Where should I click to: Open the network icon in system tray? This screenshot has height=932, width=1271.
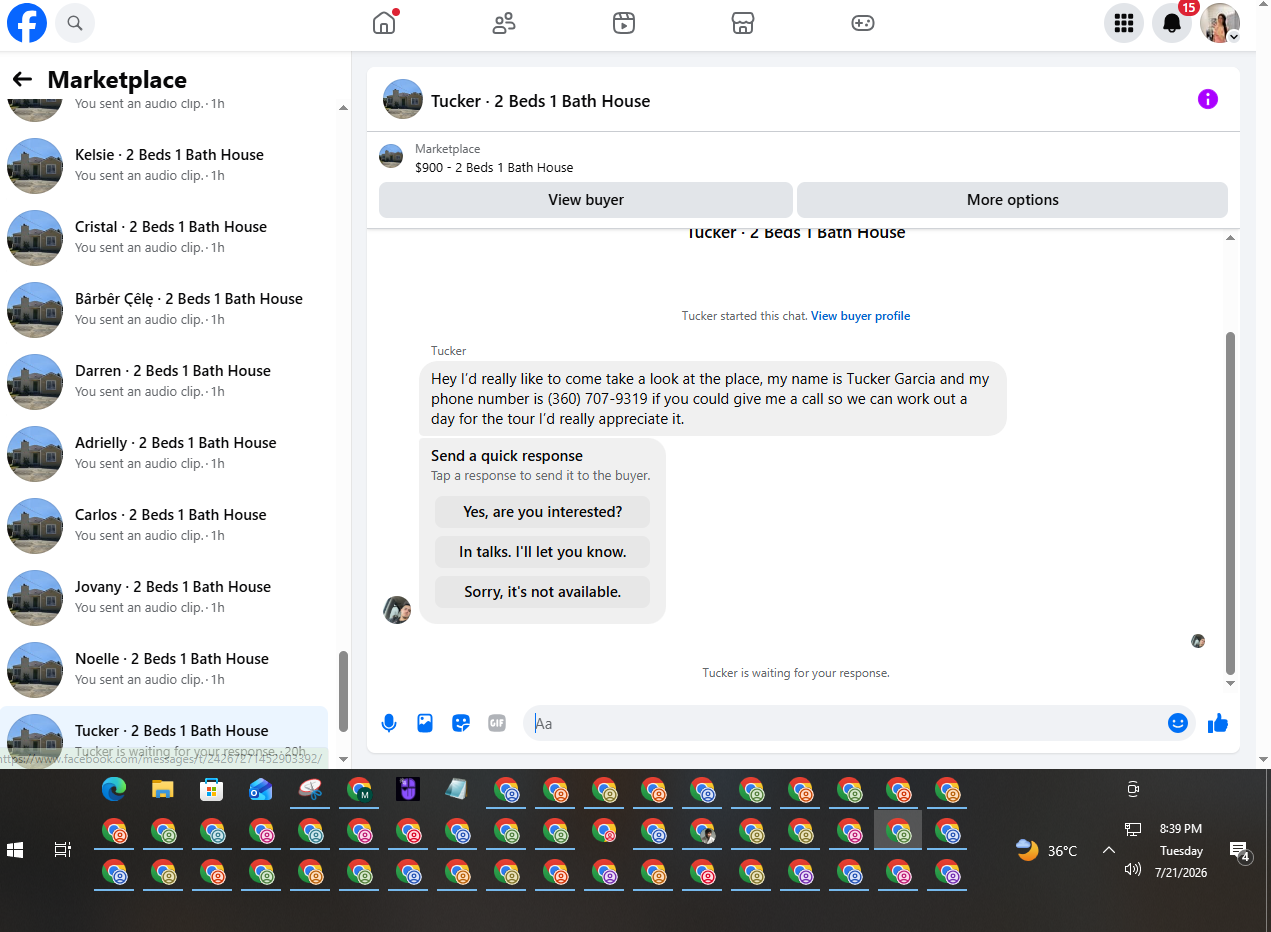[1133, 829]
